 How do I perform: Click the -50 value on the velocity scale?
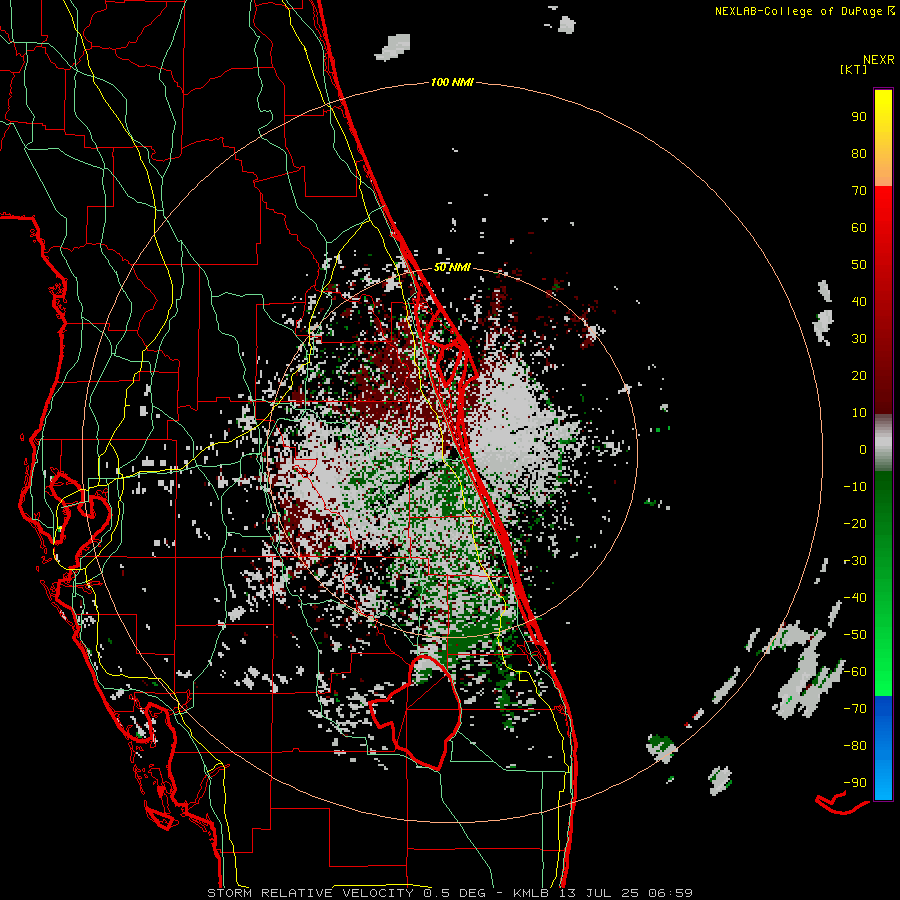point(855,635)
